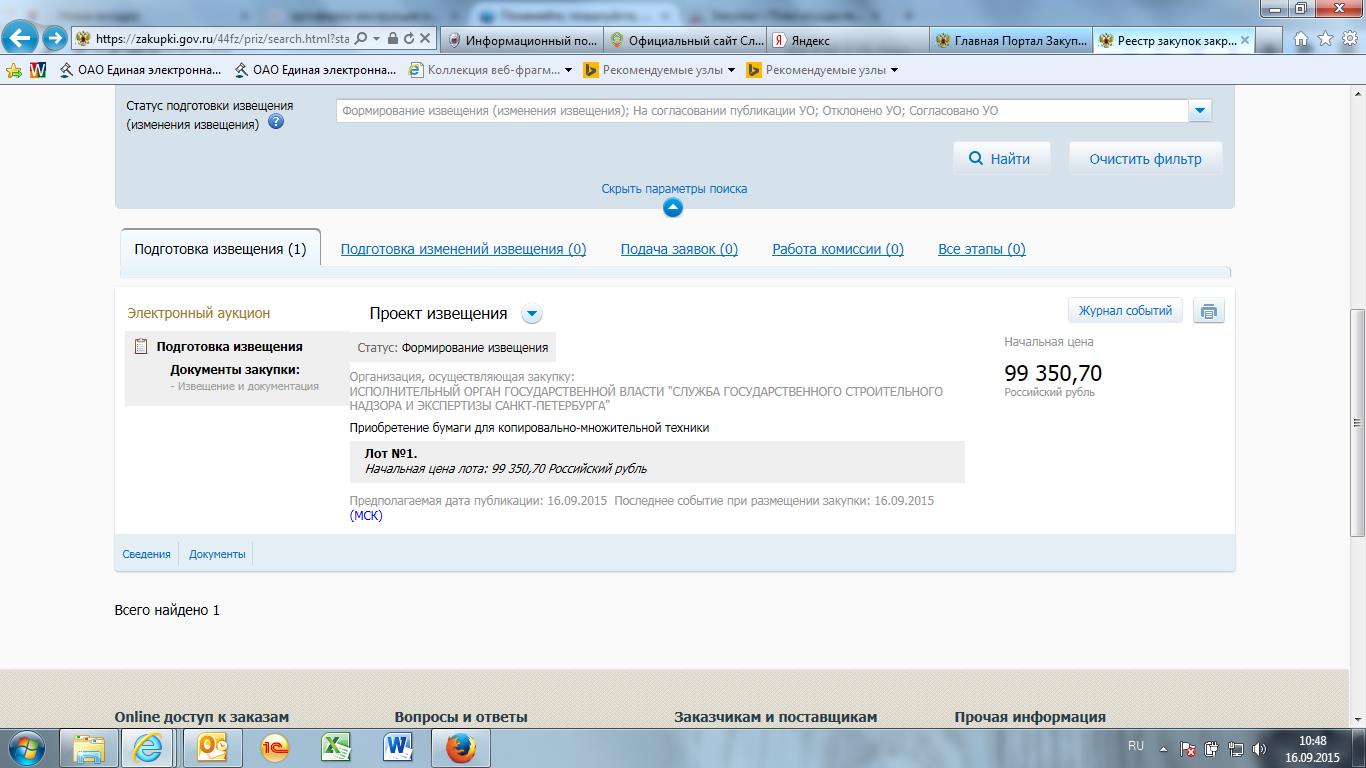Switch to Яндекс browser tab
The height and width of the screenshot is (768, 1366).
click(x=847, y=40)
